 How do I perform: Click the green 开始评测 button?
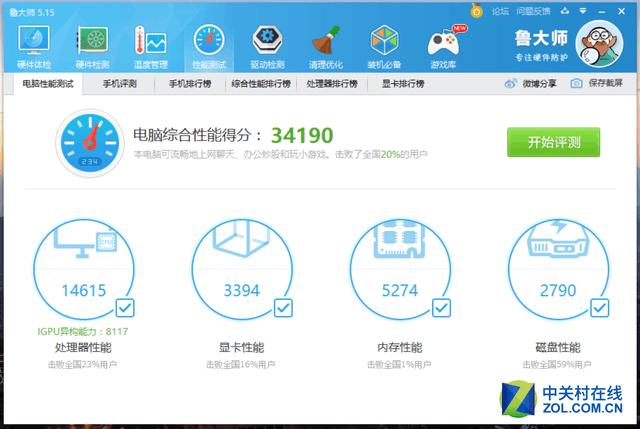553,142
